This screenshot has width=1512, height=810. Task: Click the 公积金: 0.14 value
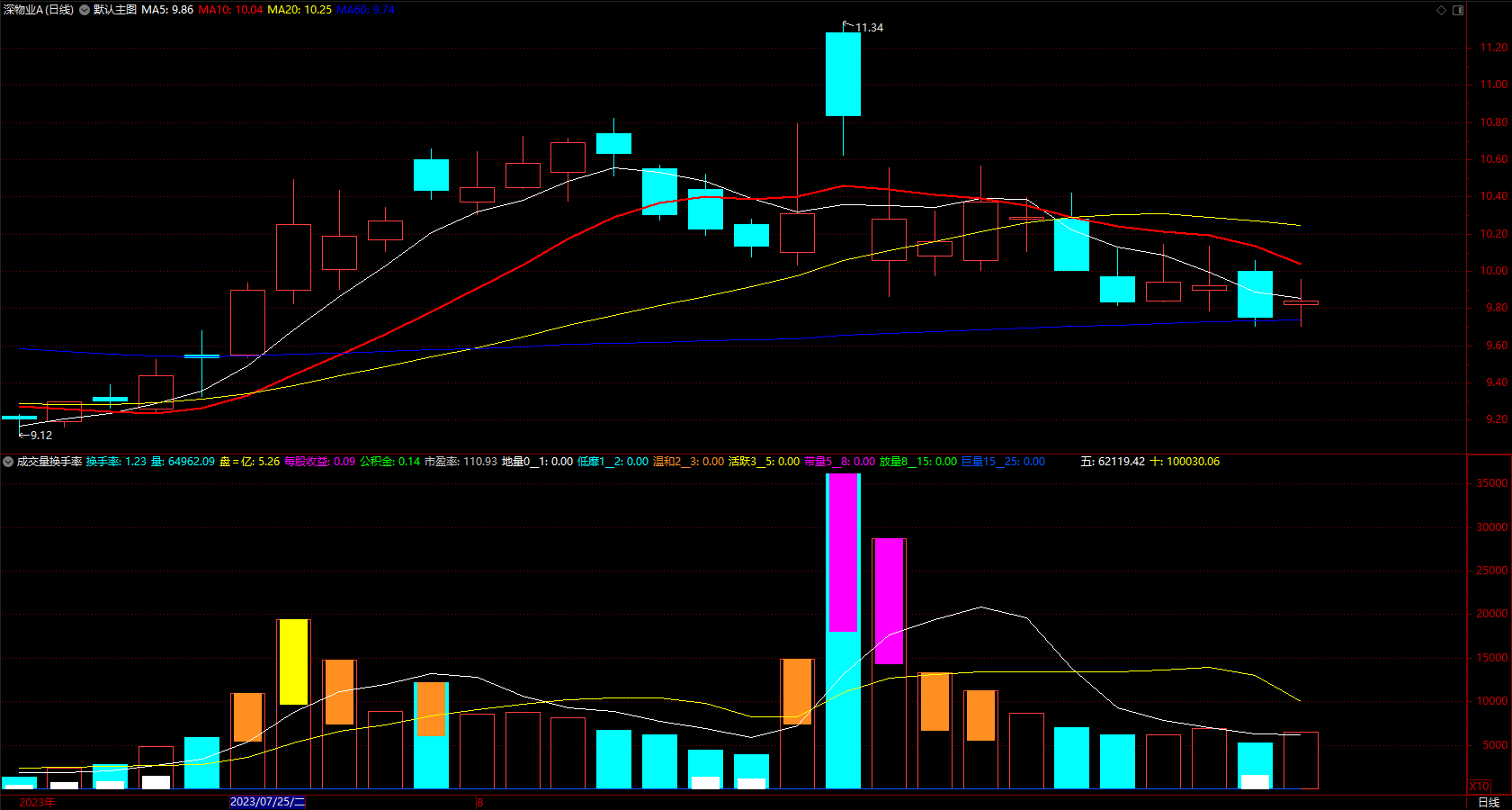point(389,462)
